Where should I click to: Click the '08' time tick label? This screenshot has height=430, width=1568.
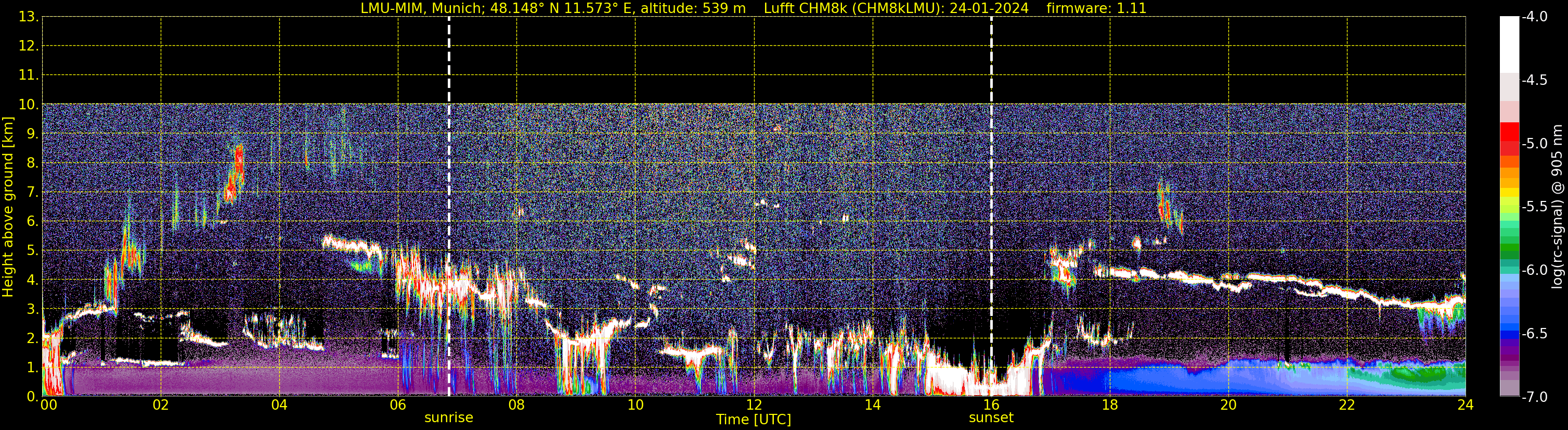[517, 405]
